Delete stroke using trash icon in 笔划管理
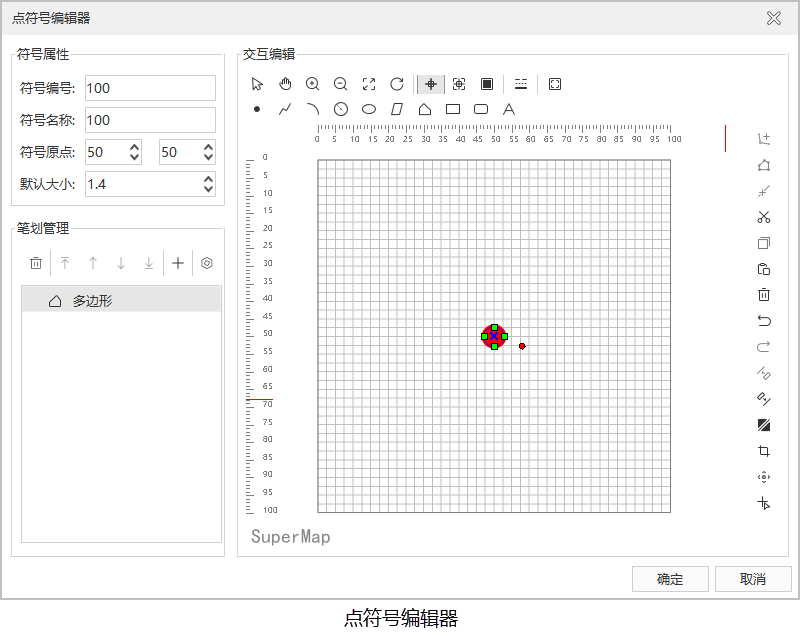Image resolution: width=800 pixels, height=638 pixels. tap(36, 263)
